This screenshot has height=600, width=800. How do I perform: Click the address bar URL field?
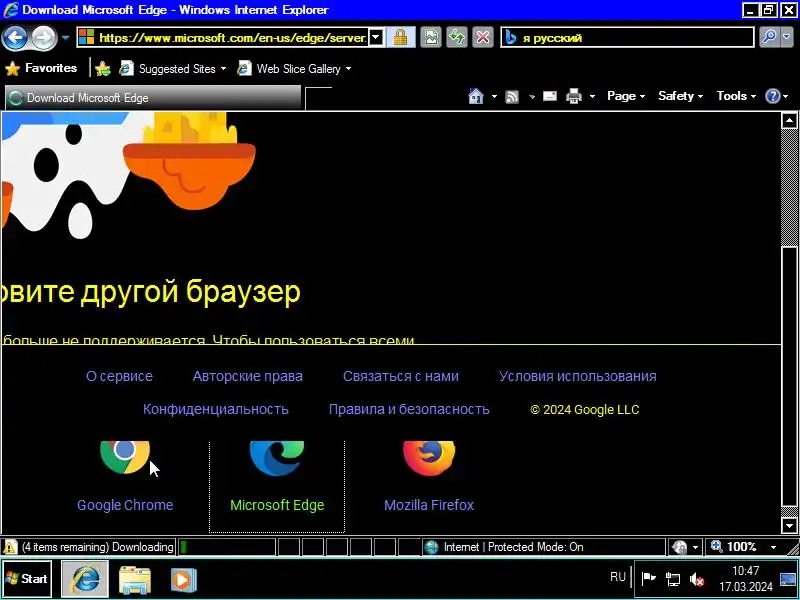tap(222, 38)
